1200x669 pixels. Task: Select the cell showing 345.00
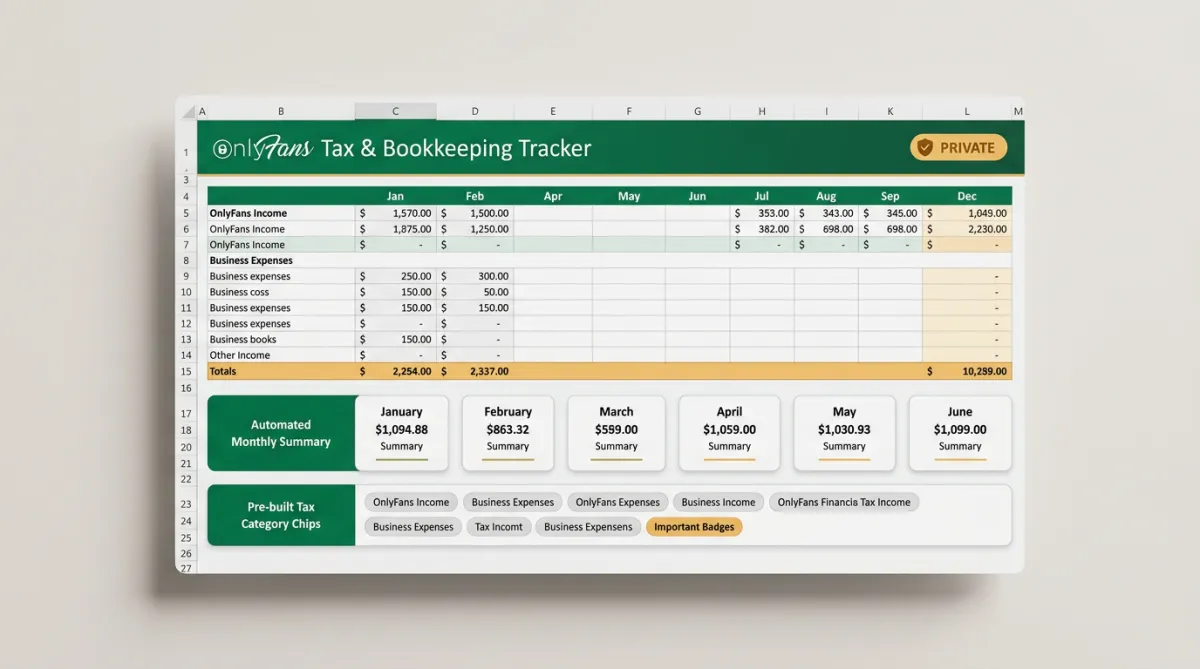[890, 213]
